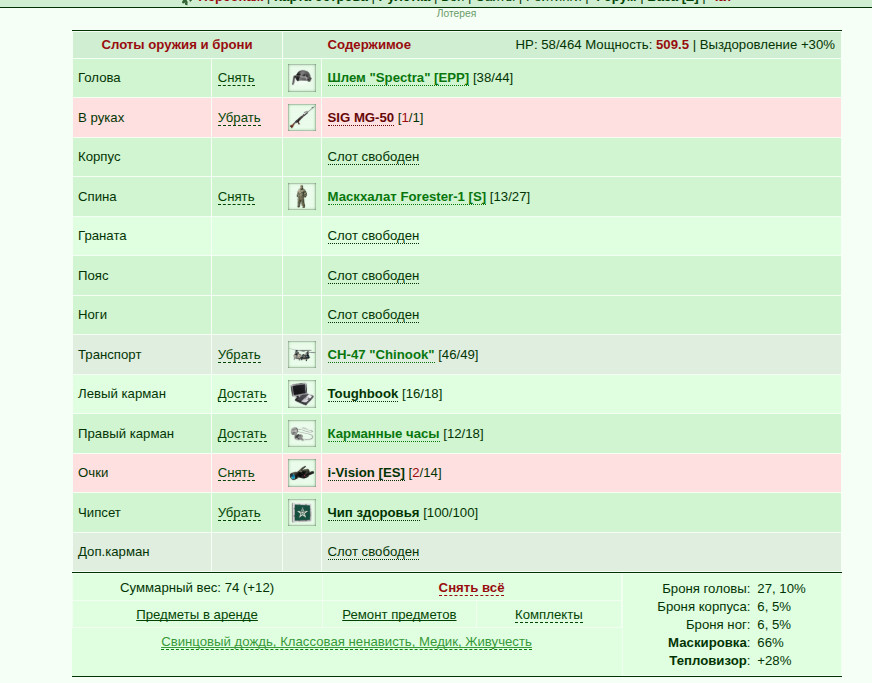Viewport: 872px width, 683px height.
Task: Click the Граната slot label
Action: [x=102, y=236]
